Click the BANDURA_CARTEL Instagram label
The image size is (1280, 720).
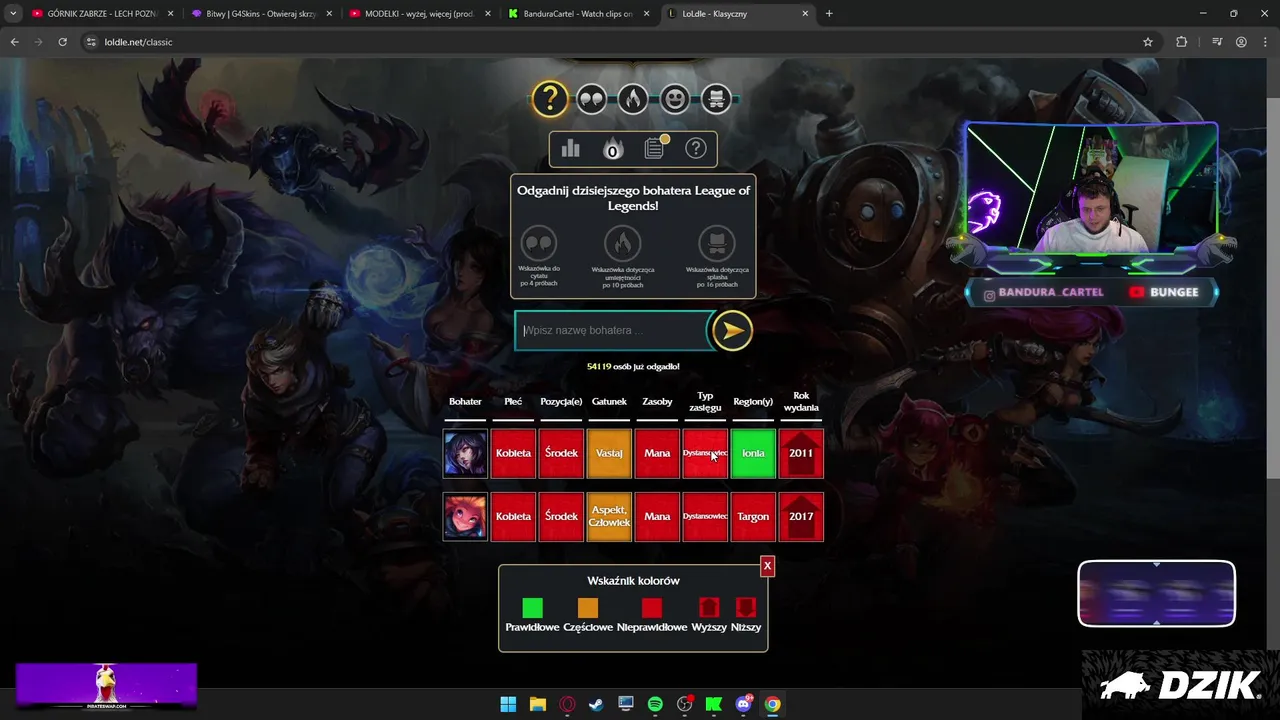(1043, 293)
